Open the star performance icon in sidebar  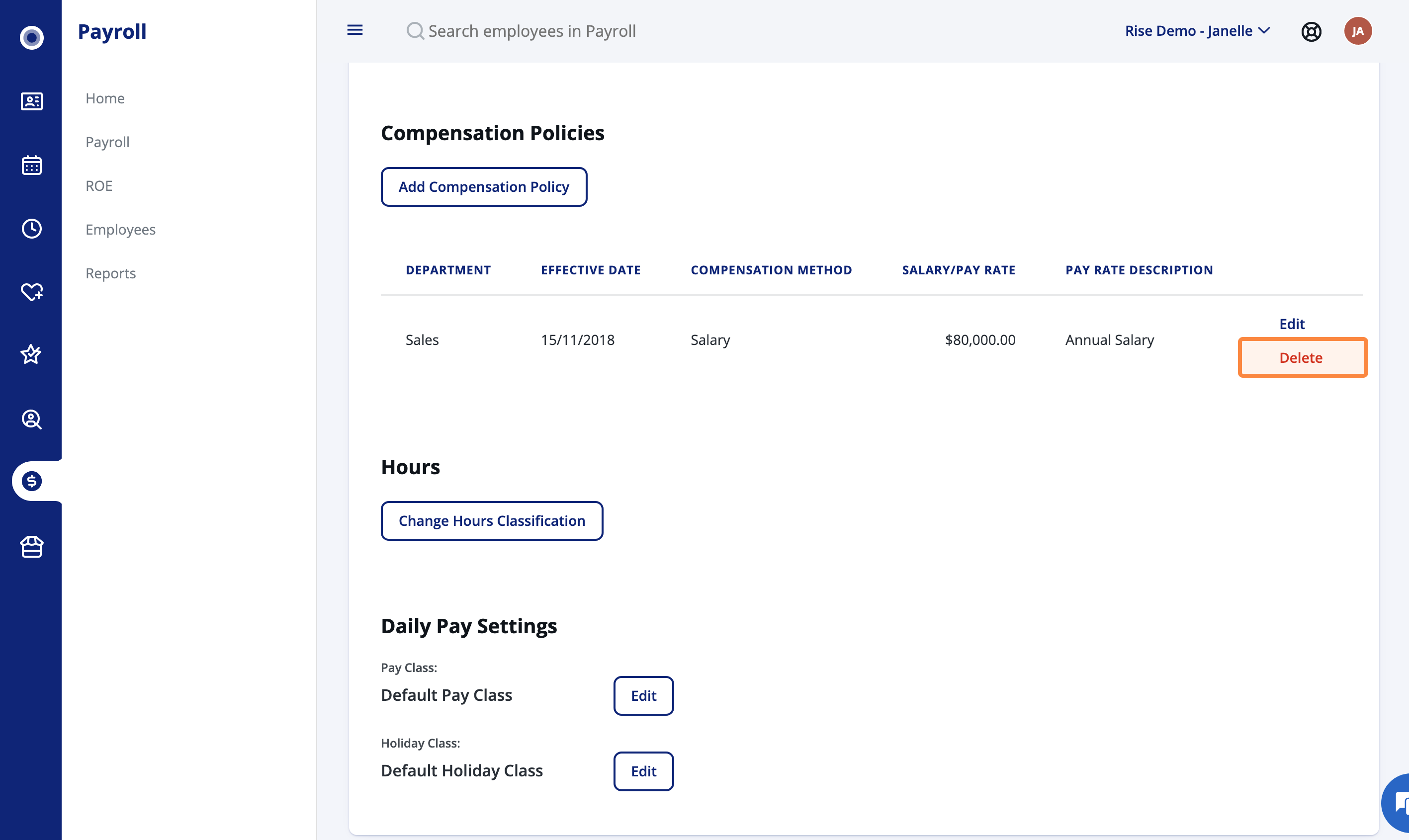coord(31,354)
